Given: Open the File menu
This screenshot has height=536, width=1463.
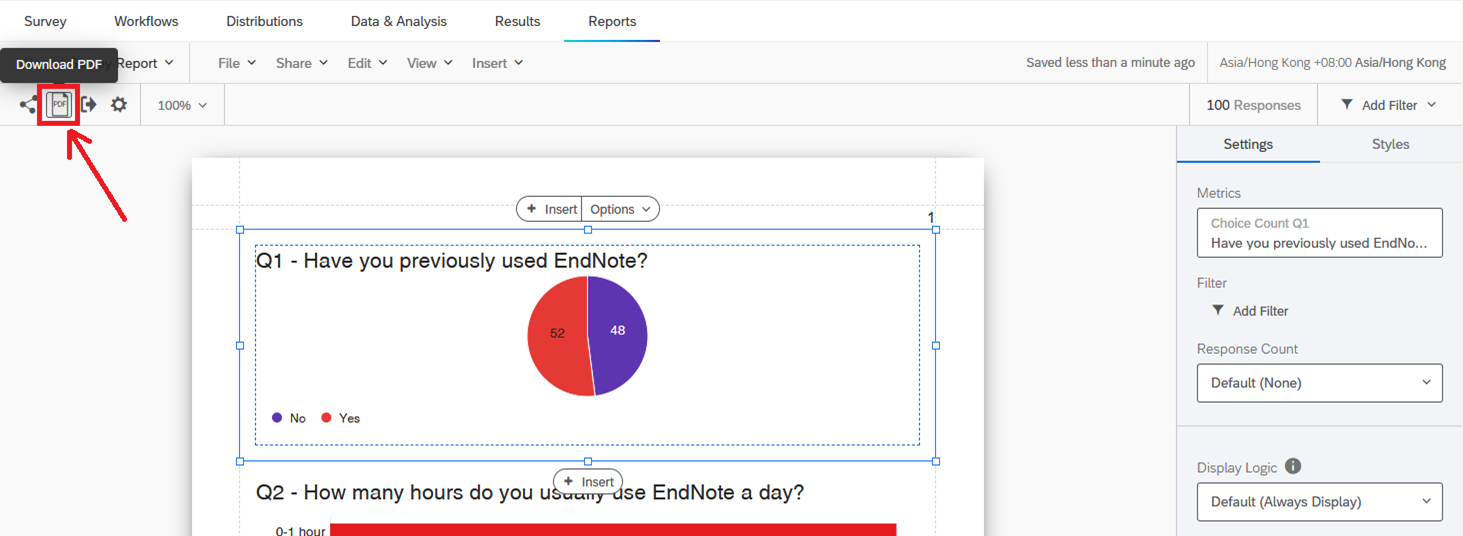Looking at the screenshot, I should click(237, 63).
